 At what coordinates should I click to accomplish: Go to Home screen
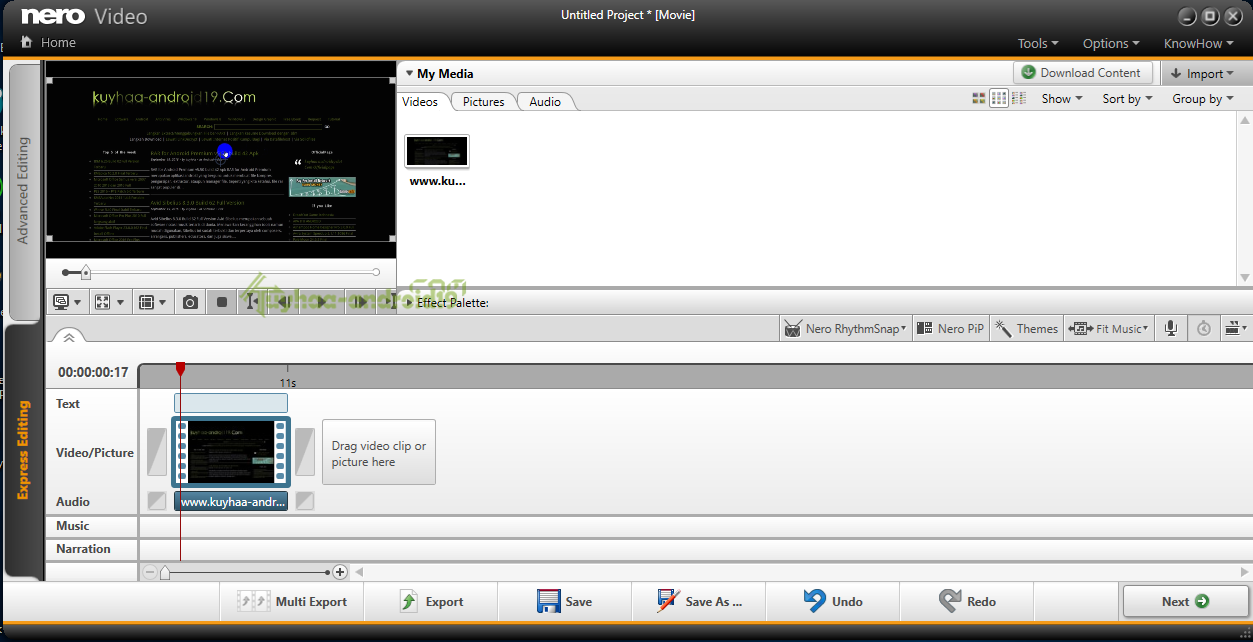click(49, 43)
